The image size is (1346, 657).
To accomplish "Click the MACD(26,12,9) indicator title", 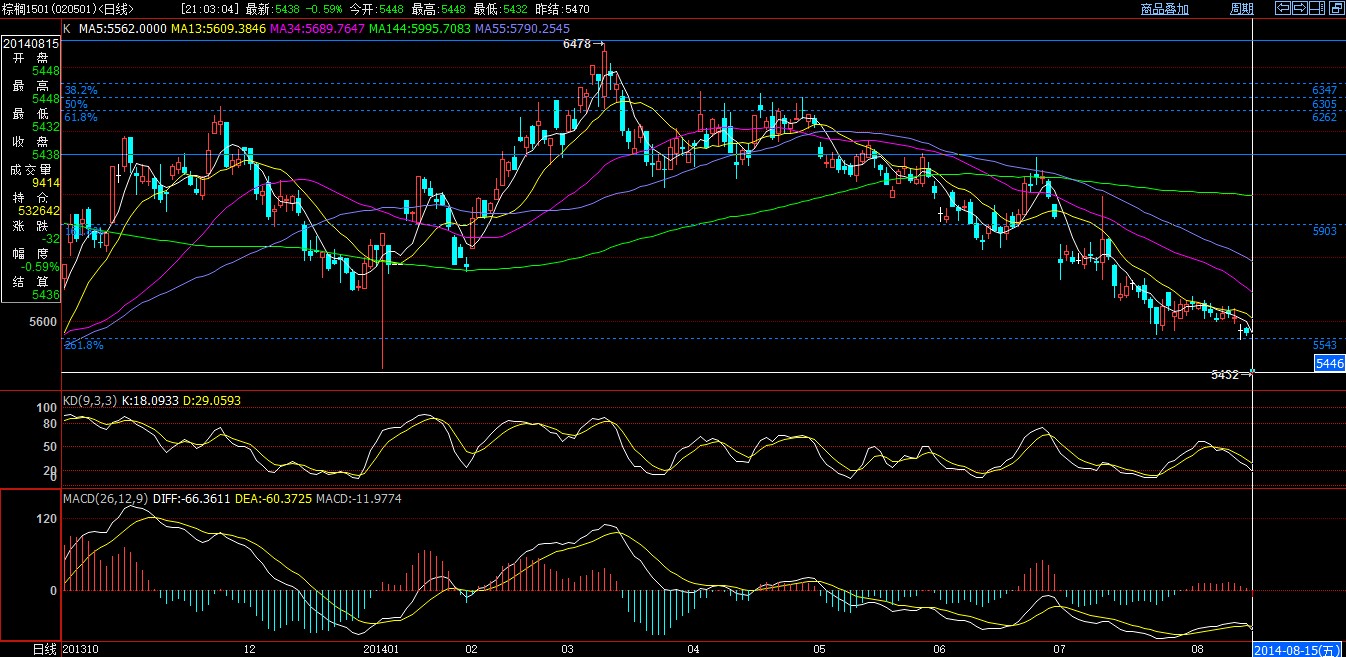I will 106,498.
